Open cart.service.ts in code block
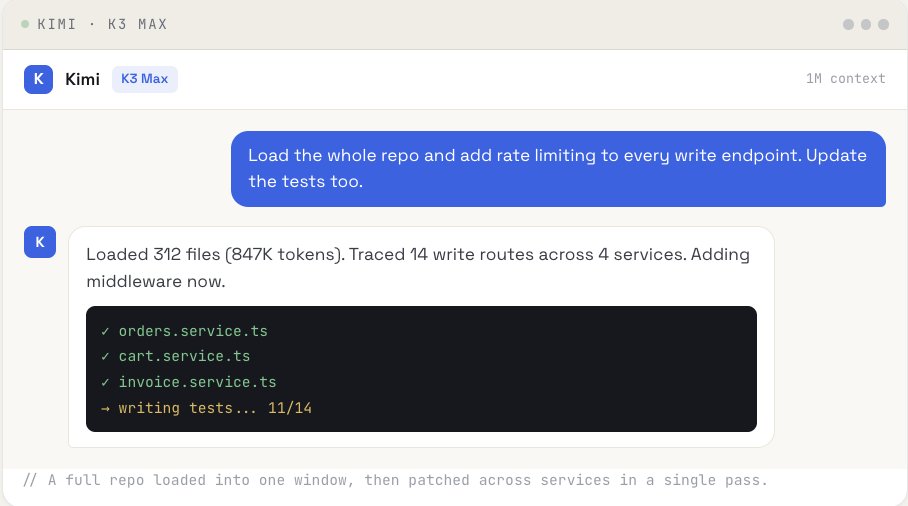 [x=184, y=357]
